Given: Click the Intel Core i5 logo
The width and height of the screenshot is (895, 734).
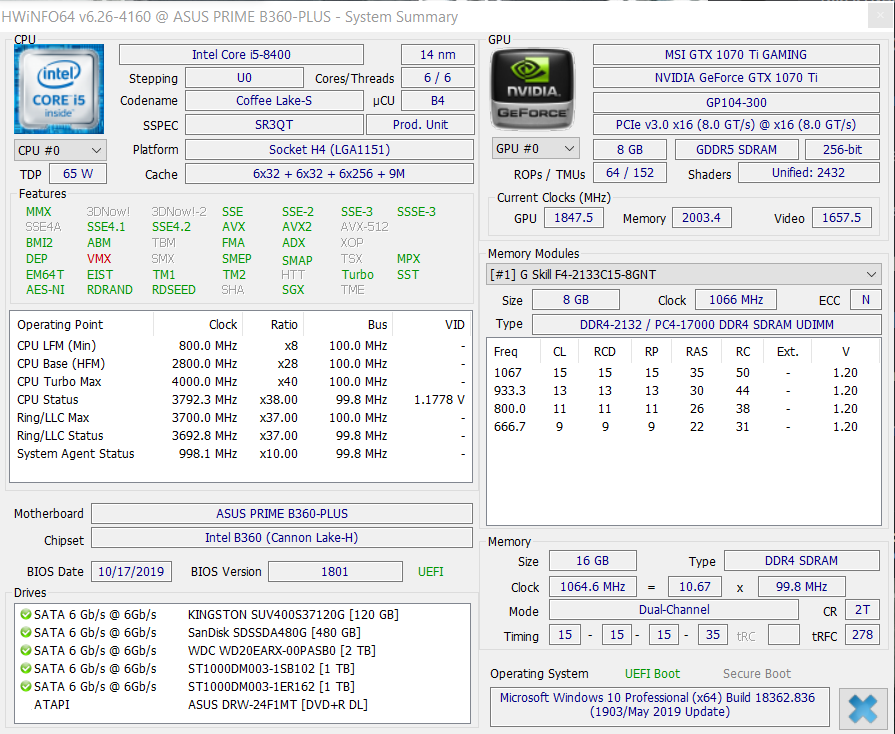Looking at the screenshot, I should tap(59, 89).
